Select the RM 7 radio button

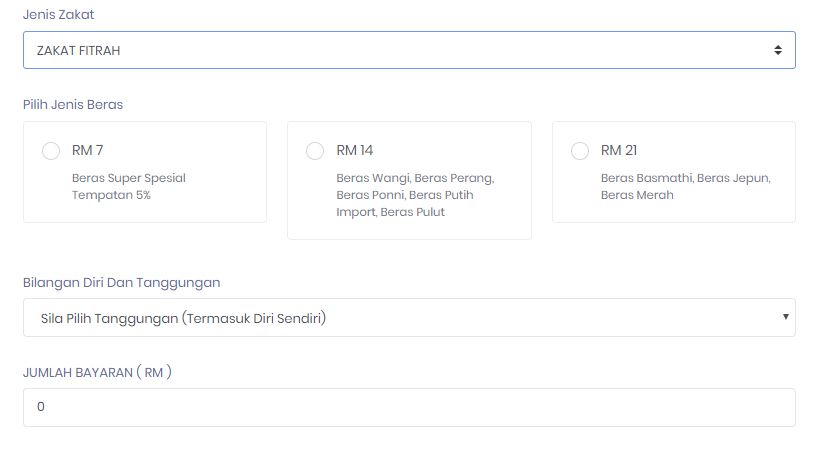click(x=51, y=151)
